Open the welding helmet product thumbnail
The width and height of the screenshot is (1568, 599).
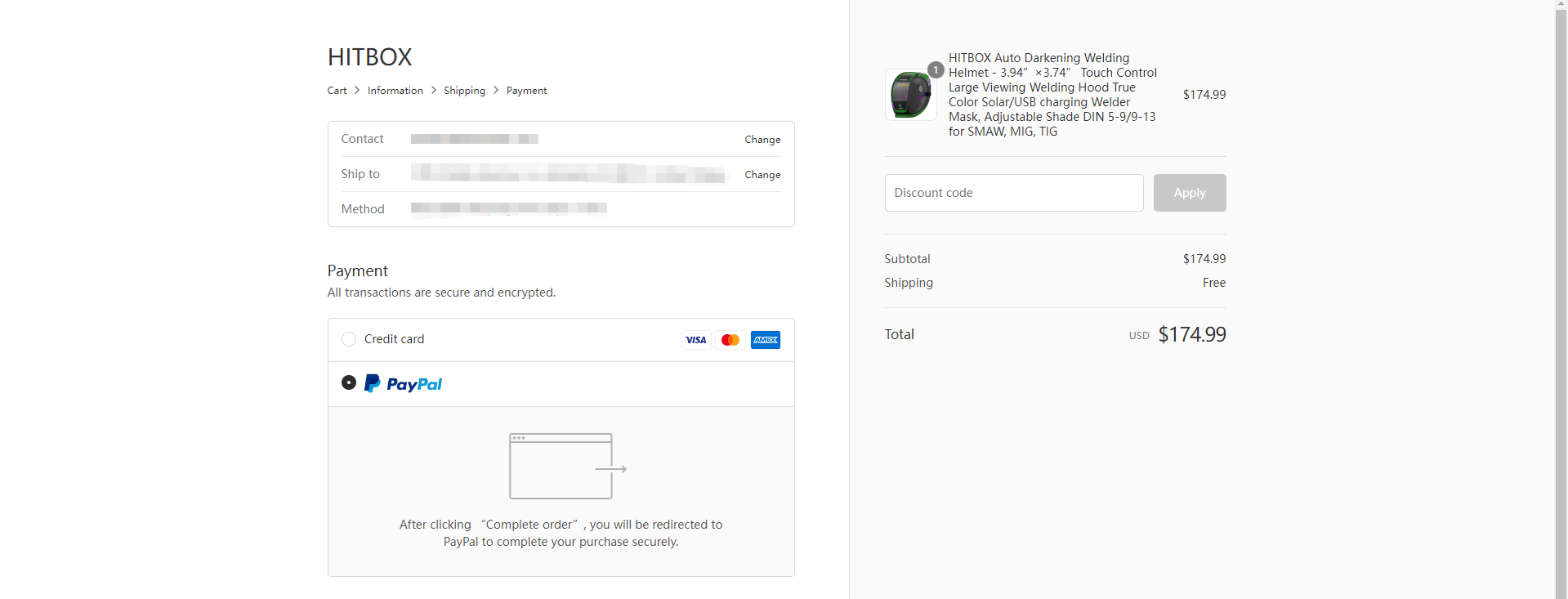click(x=911, y=95)
